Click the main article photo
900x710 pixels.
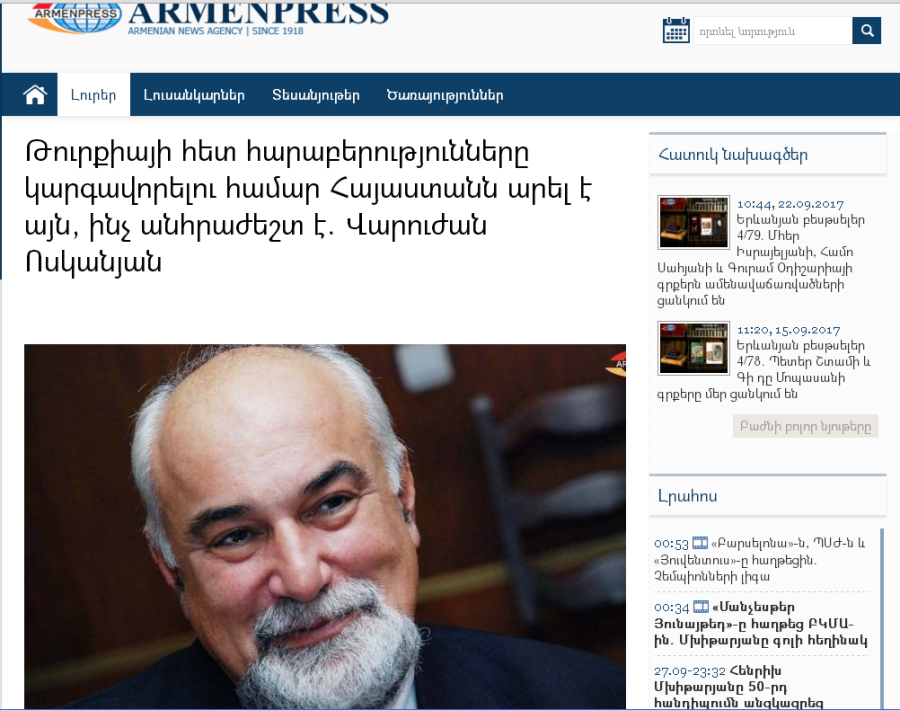[325, 526]
